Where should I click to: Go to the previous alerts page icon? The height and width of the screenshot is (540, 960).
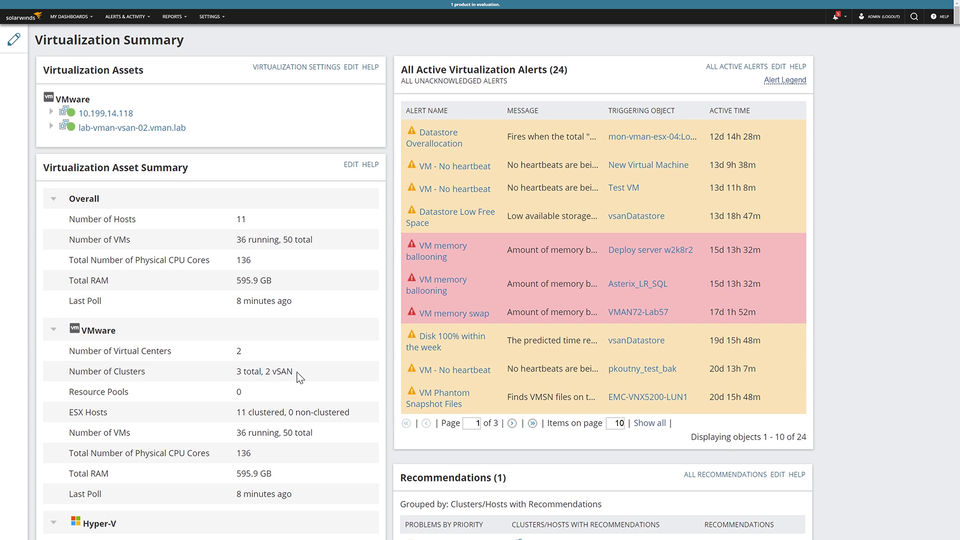click(x=426, y=423)
